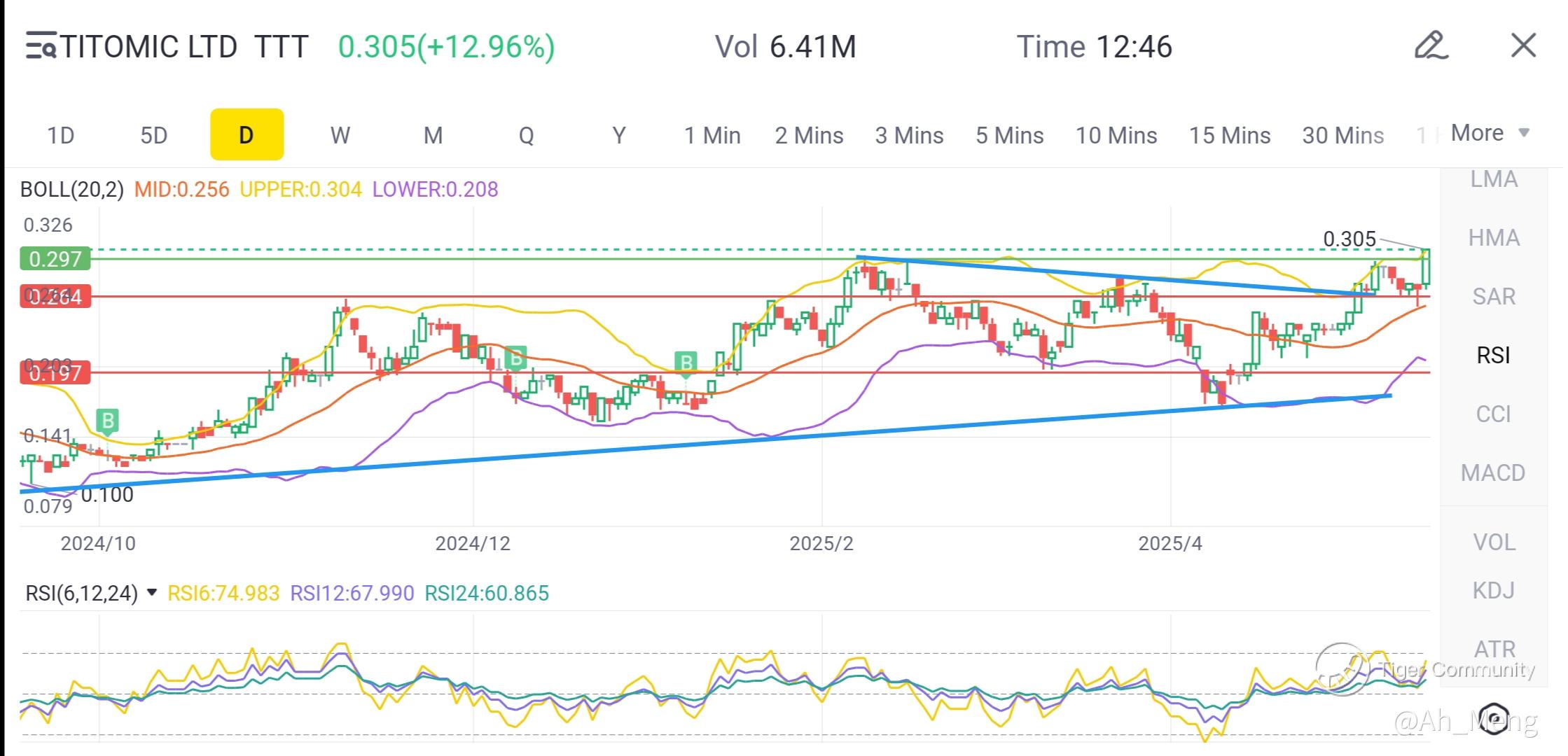Click the green 0.297 price level label
The height and width of the screenshot is (756, 1568).
coord(55,259)
